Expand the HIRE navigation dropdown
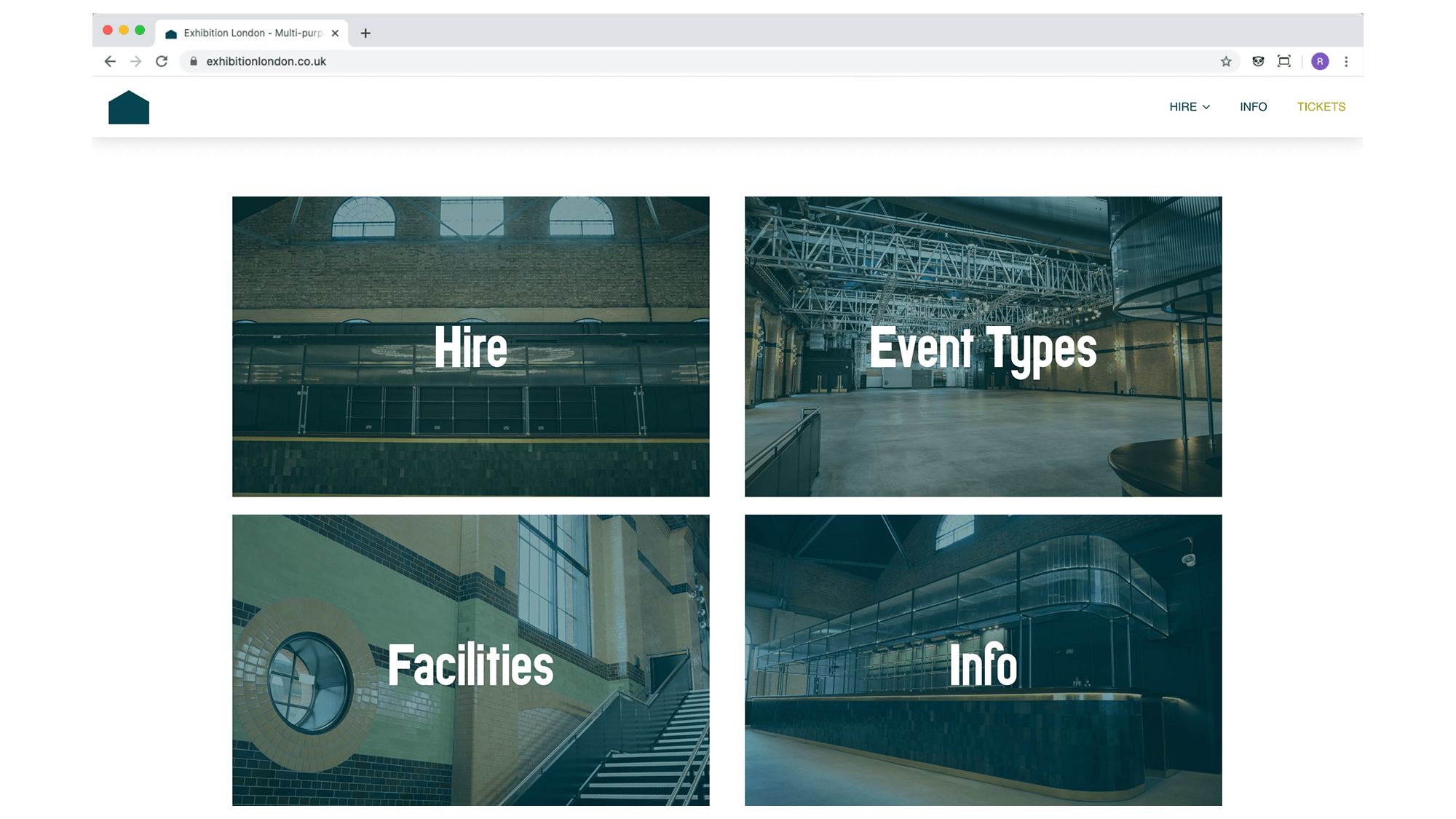 click(x=1190, y=107)
